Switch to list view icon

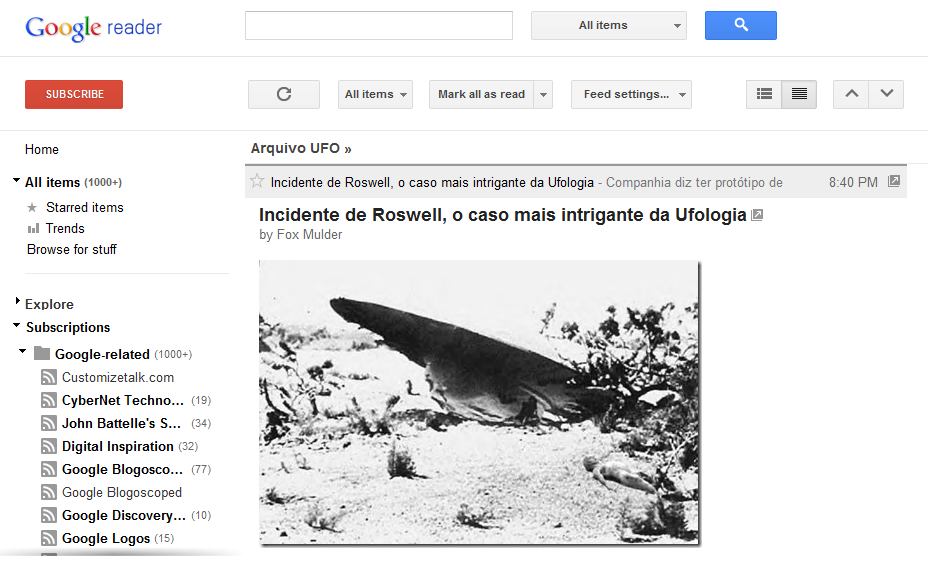coord(764,94)
